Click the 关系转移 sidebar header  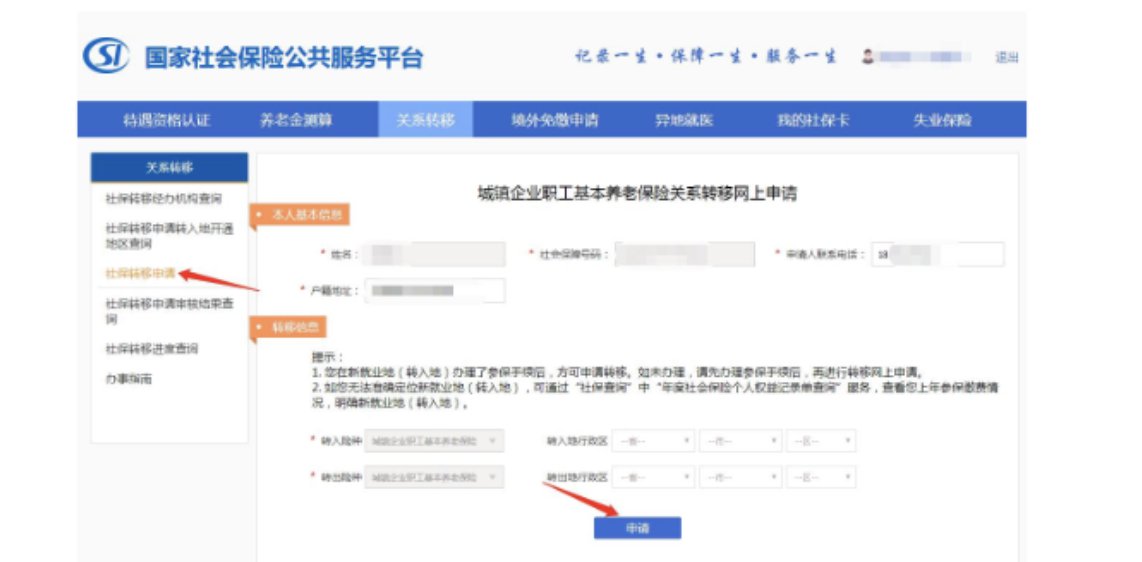(169, 167)
